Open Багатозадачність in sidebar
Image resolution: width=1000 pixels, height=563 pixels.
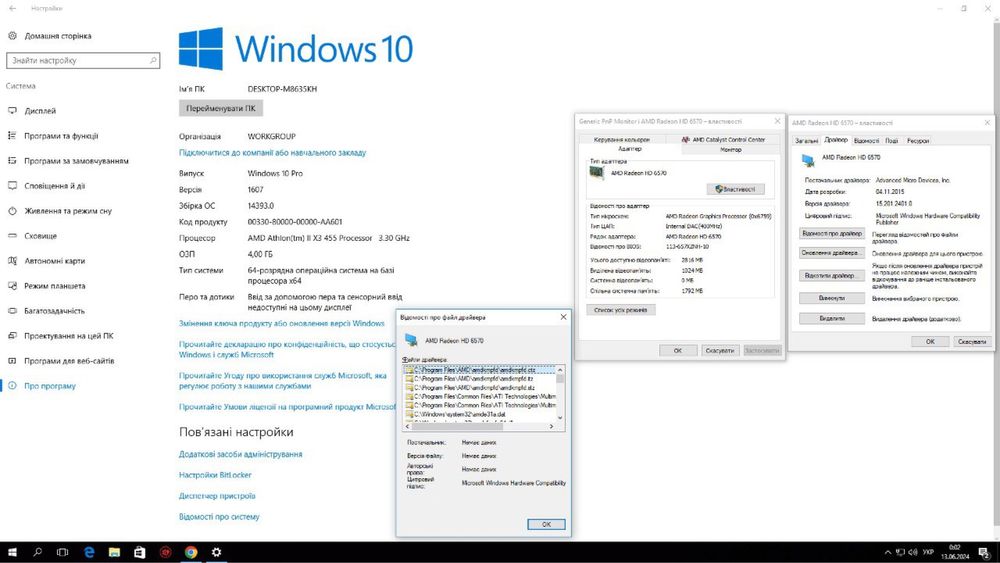point(54,311)
